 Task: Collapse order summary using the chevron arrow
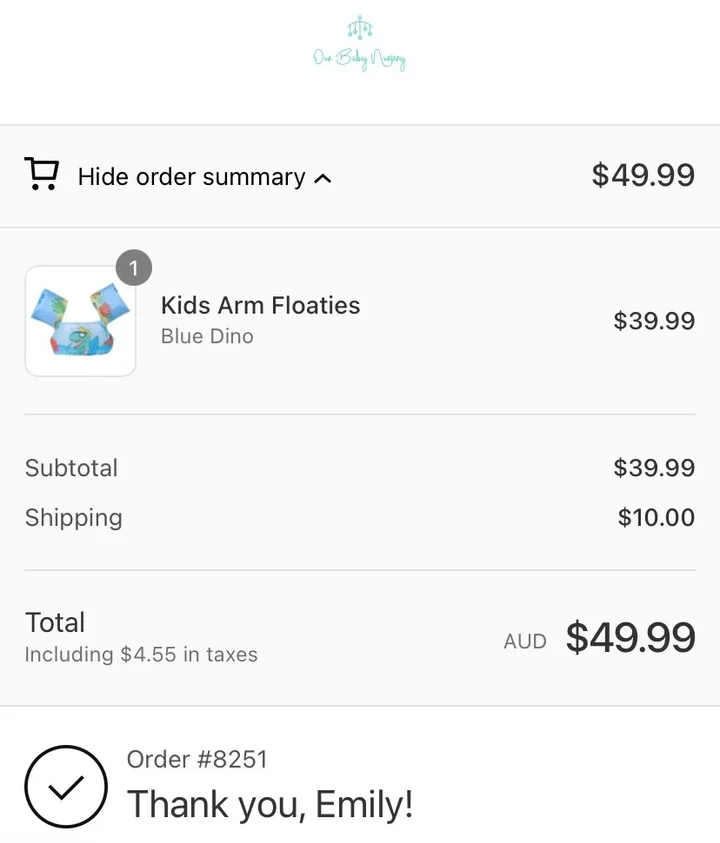pos(322,179)
